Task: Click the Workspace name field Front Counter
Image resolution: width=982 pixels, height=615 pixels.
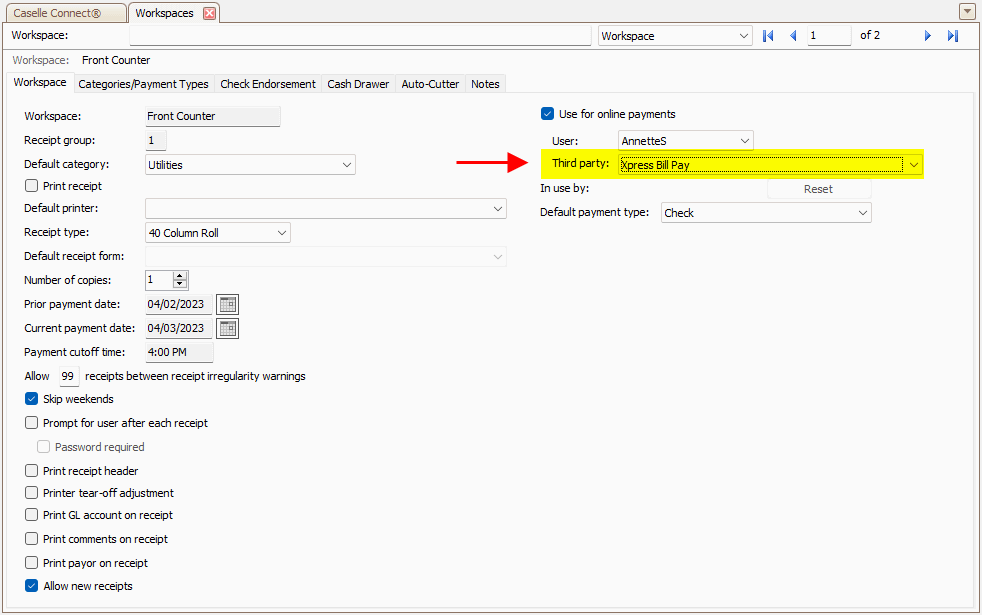Action: click(x=213, y=116)
